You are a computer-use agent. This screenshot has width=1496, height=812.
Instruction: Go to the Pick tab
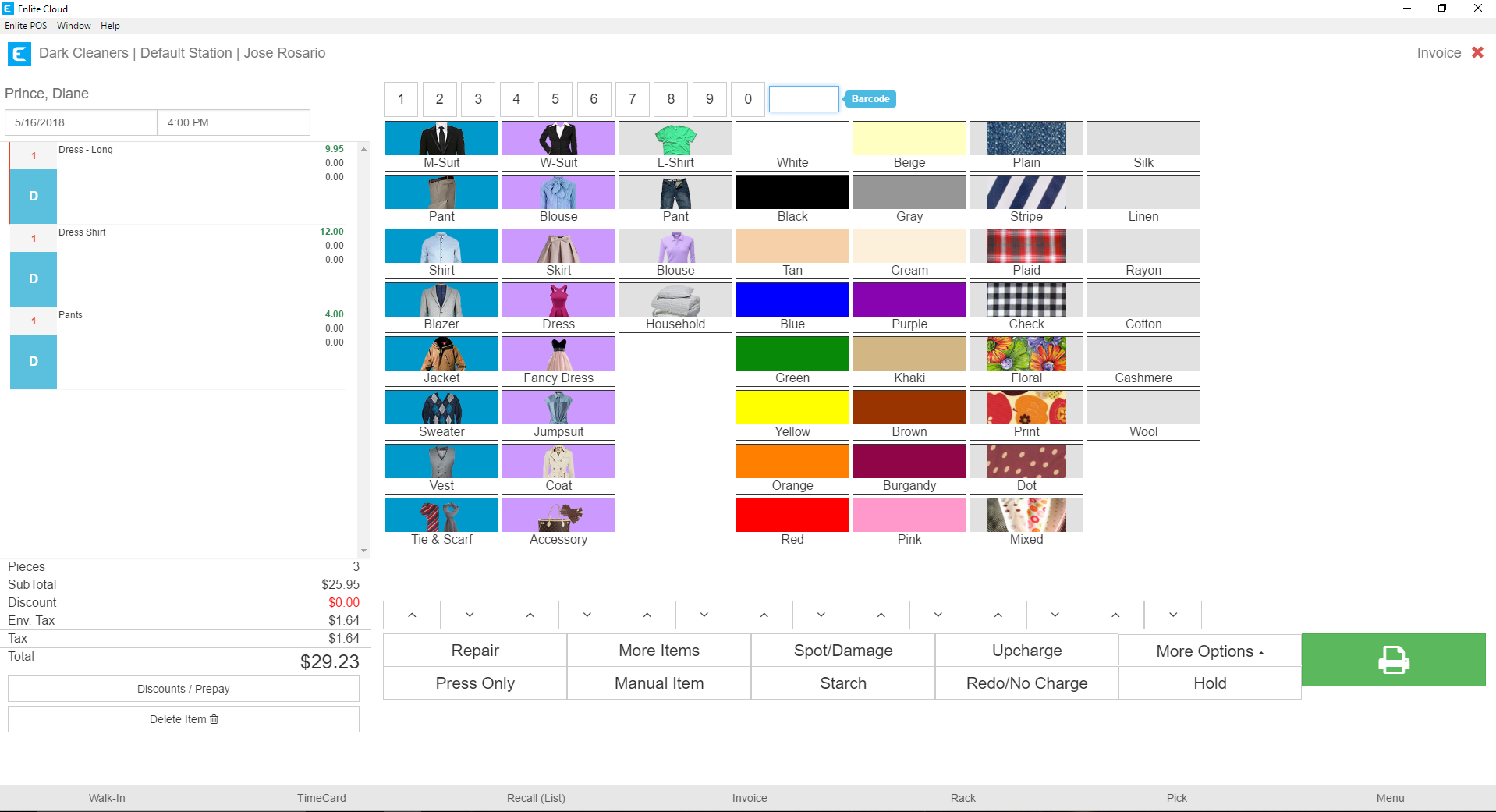coord(1177,798)
